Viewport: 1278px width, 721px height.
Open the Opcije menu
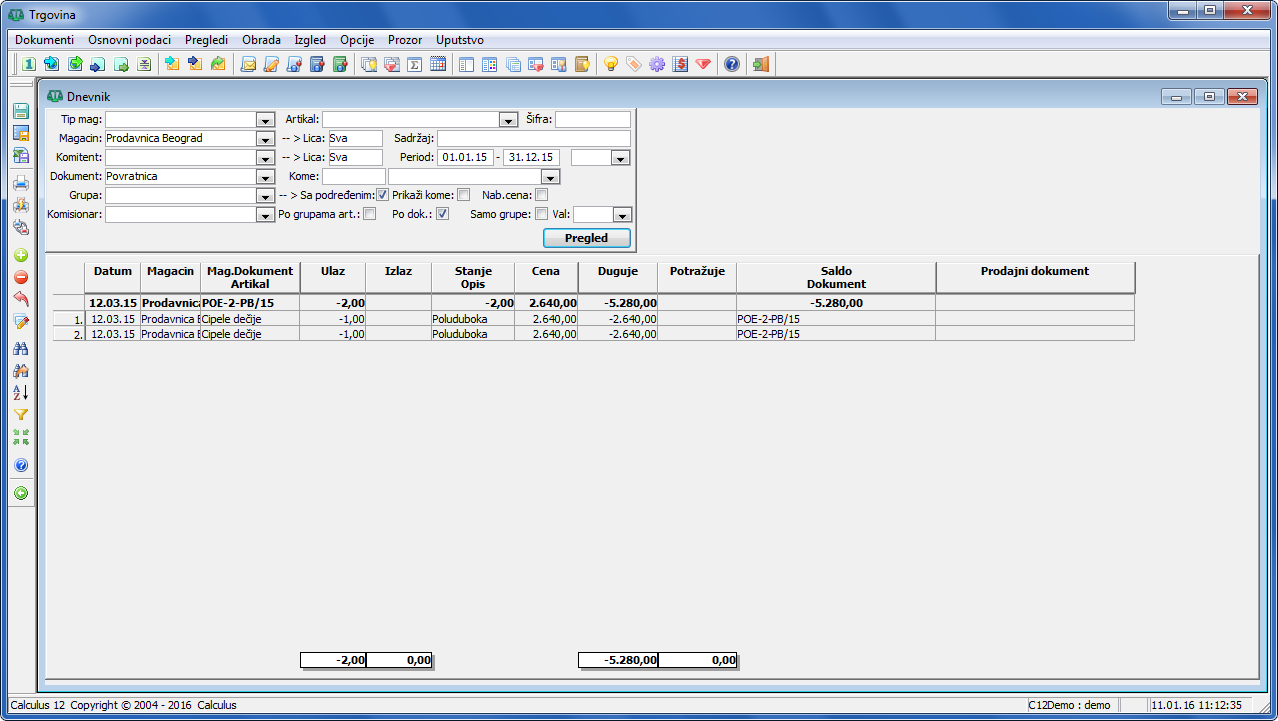click(x=357, y=40)
